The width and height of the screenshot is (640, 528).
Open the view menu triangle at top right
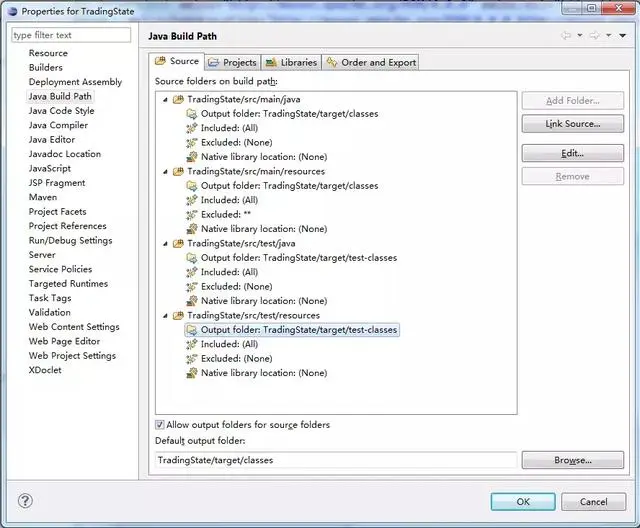622,35
